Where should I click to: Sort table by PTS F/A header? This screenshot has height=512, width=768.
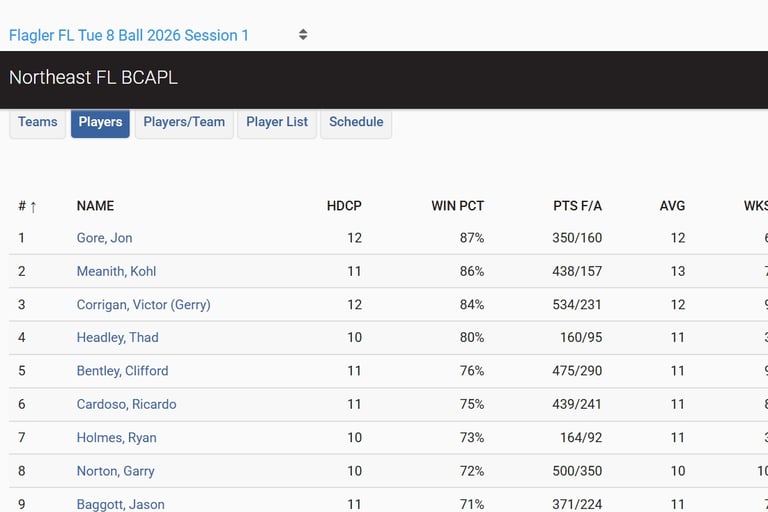577,206
